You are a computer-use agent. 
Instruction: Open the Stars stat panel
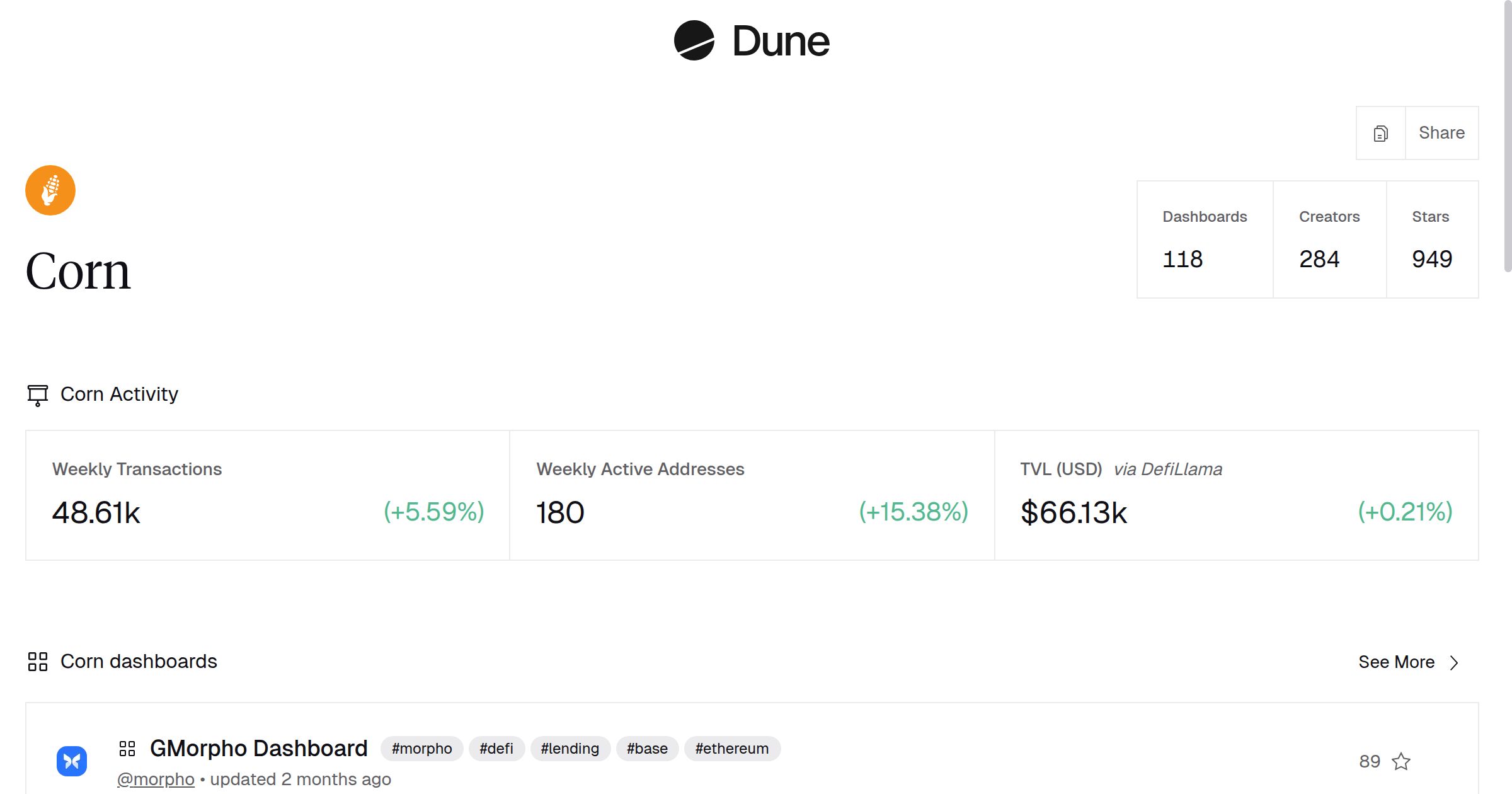(1431, 240)
